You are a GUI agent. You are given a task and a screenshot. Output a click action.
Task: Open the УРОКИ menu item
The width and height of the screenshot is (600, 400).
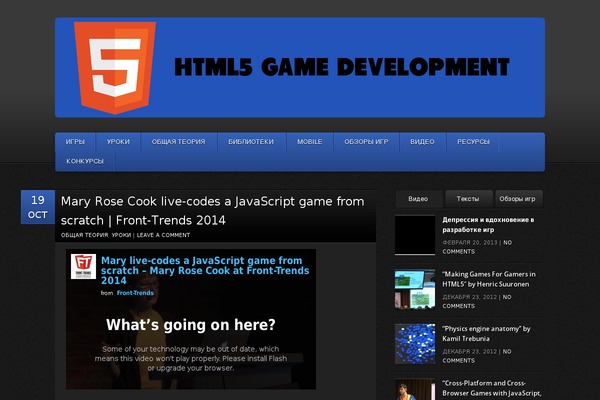click(x=118, y=142)
